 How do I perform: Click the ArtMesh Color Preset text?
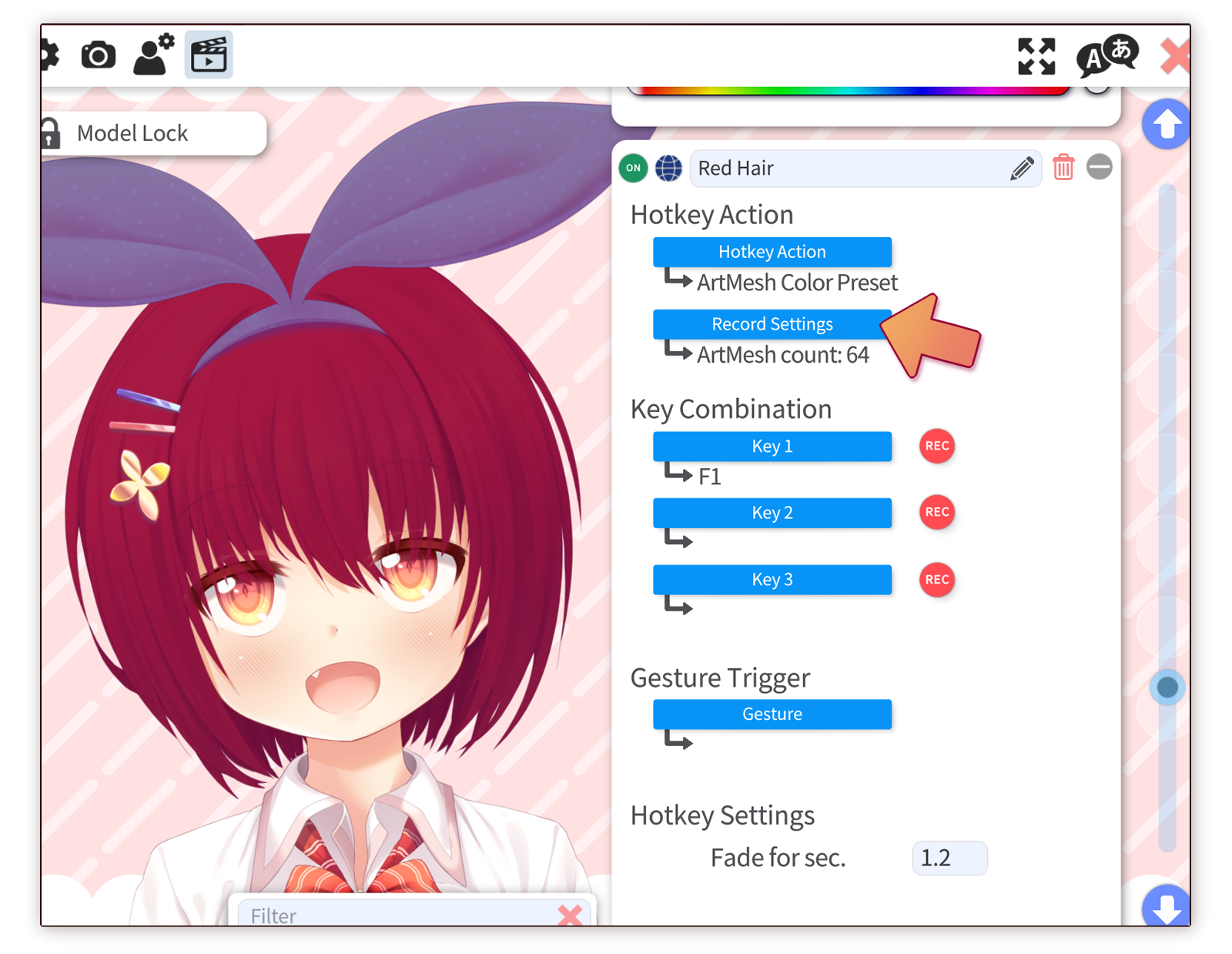[x=797, y=283]
